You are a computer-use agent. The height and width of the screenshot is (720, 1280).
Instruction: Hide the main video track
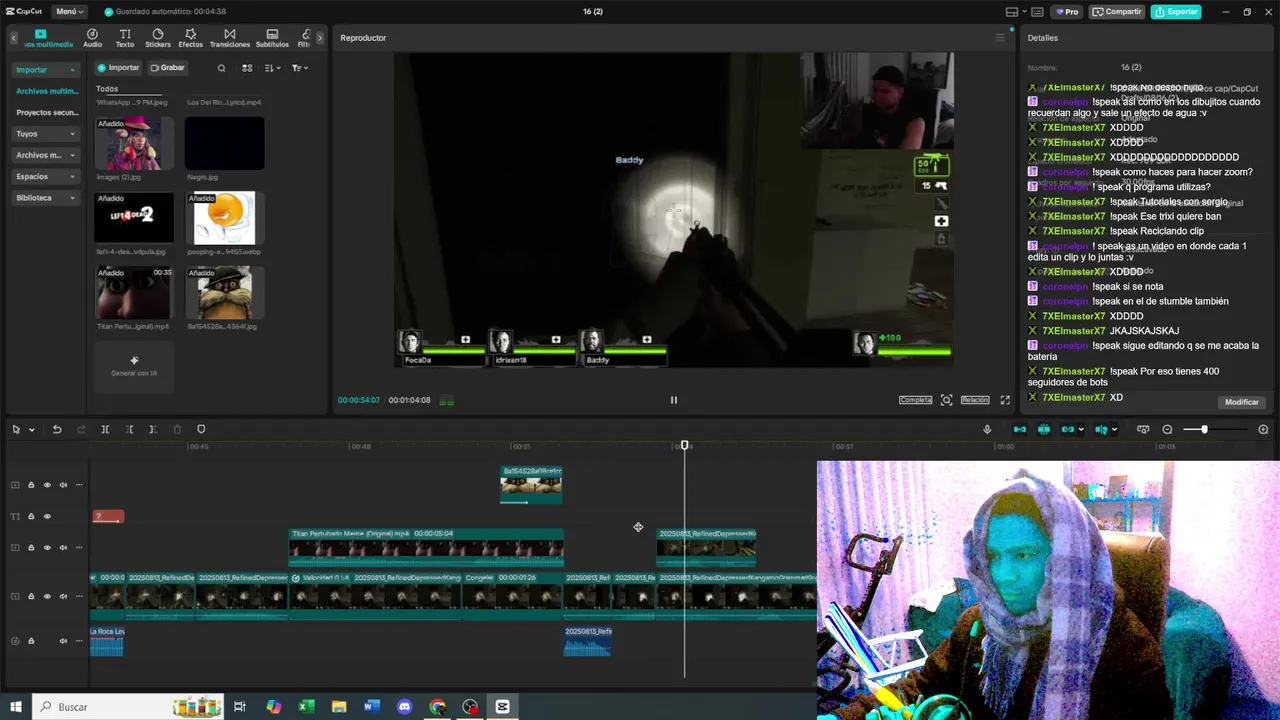tap(47, 597)
